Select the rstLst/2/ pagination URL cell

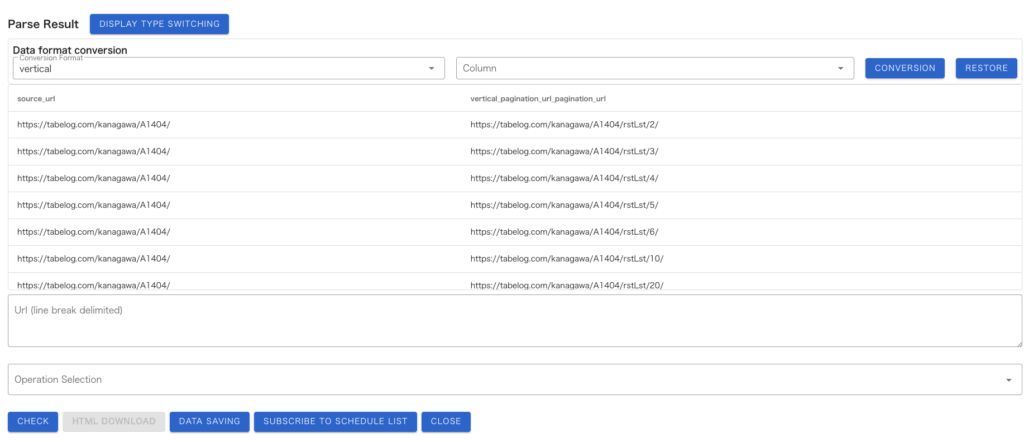[x=564, y=125]
